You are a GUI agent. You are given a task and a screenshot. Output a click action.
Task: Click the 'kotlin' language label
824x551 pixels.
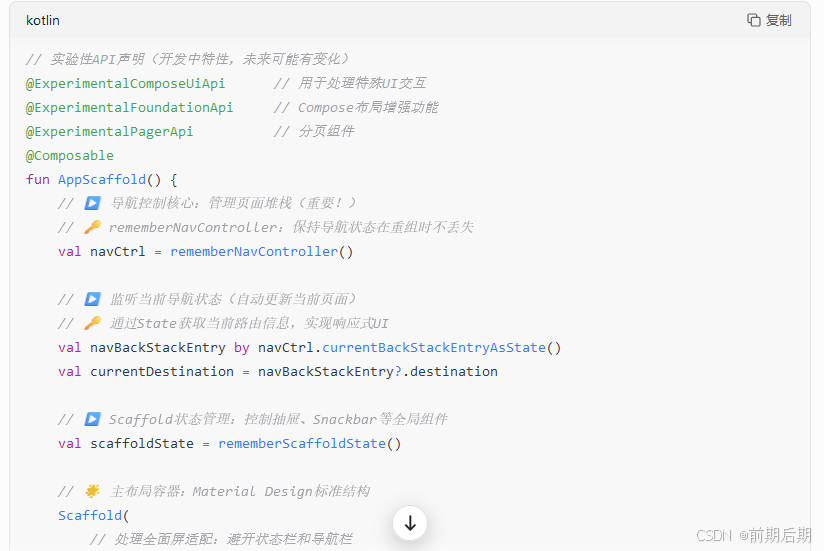click(x=43, y=20)
